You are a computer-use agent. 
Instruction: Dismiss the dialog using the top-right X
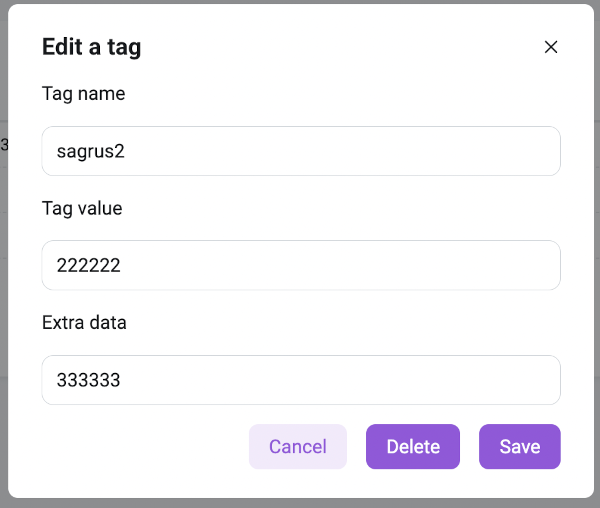pos(550,47)
